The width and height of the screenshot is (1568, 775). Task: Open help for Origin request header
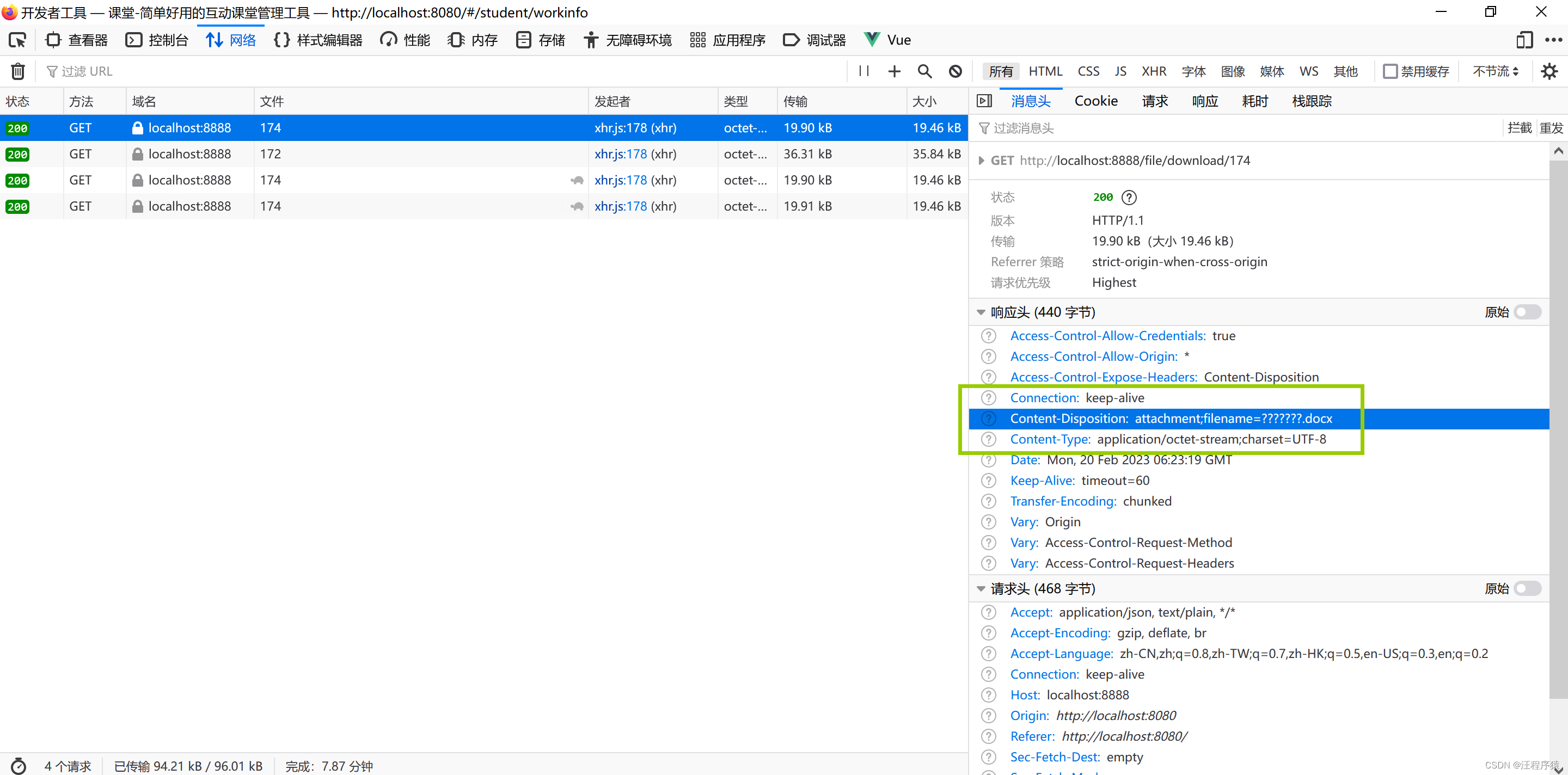[x=989, y=715]
